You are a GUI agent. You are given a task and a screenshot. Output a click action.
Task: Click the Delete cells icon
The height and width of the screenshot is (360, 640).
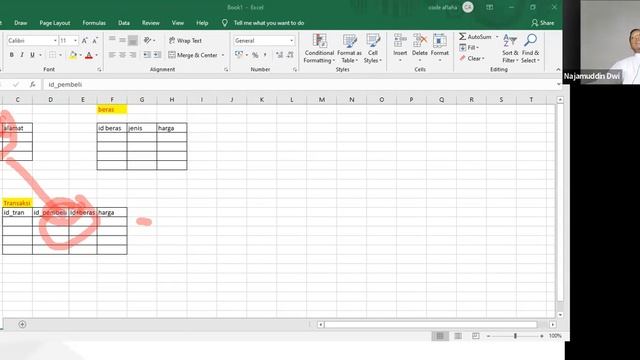[420, 41]
